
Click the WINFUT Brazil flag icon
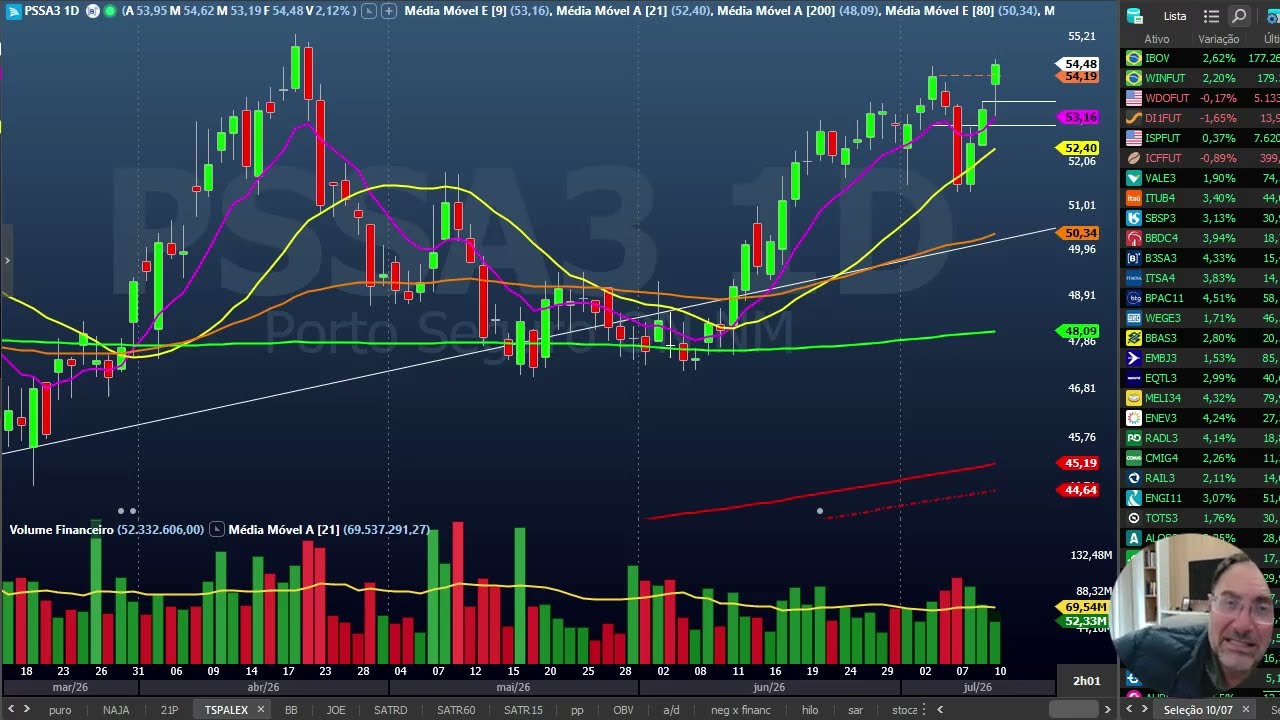point(1133,78)
